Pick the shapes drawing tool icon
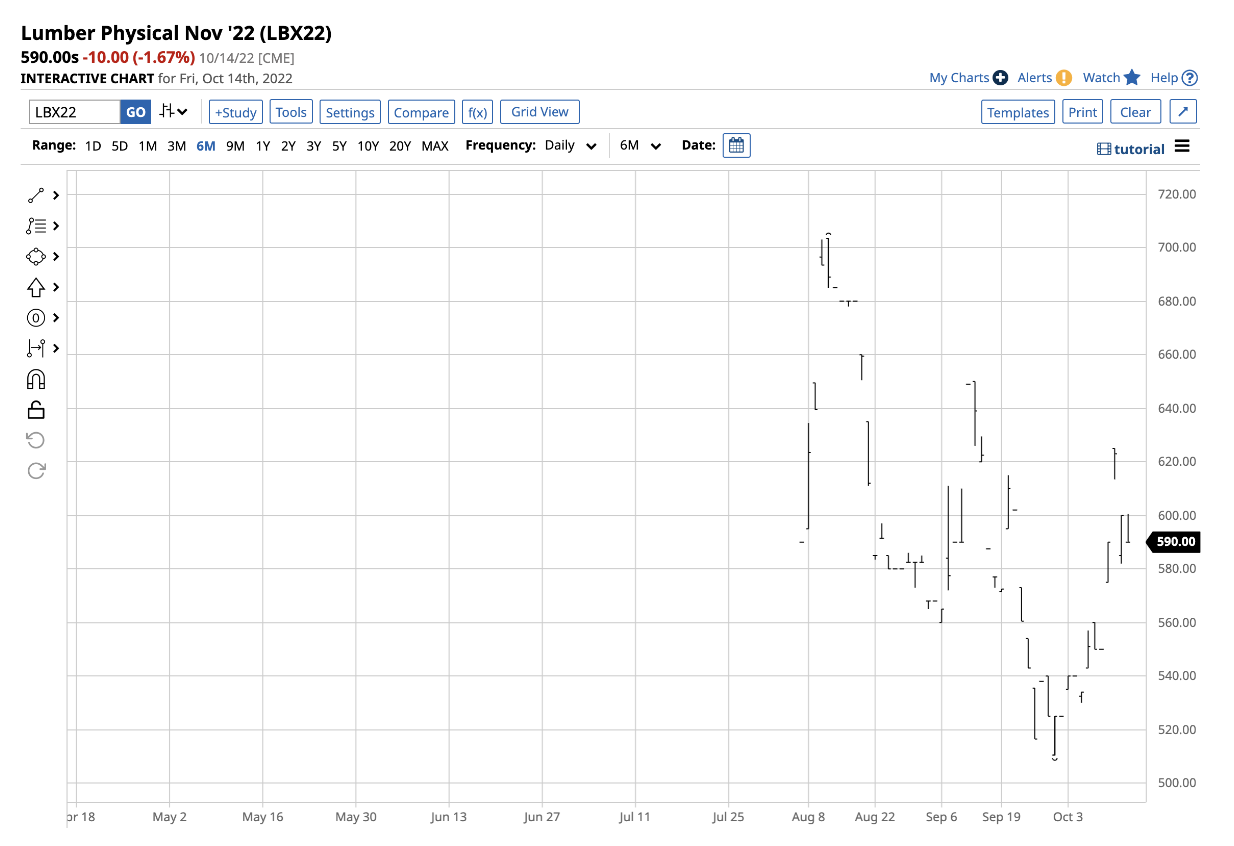This screenshot has width=1234, height=846. (36, 256)
